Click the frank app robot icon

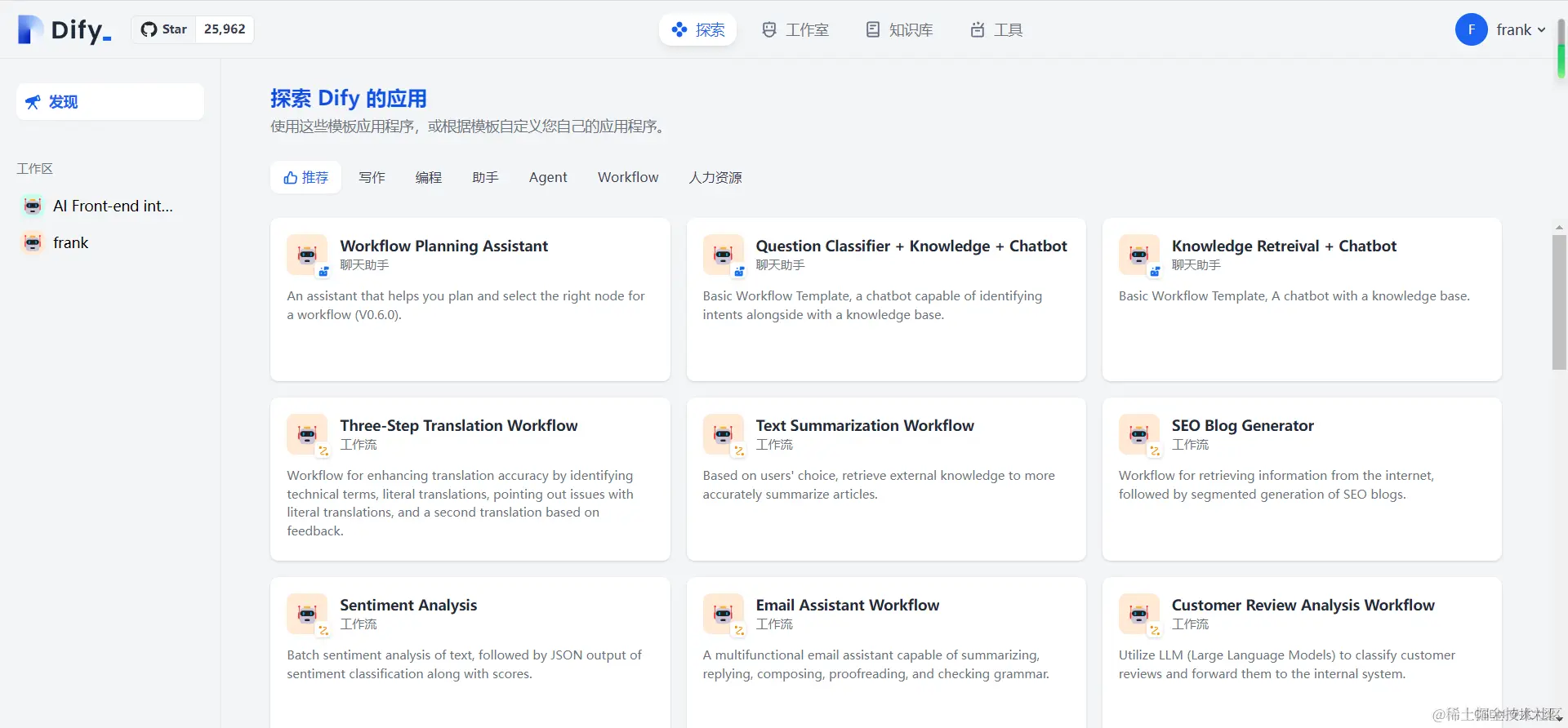pyautogui.click(x=33, y=242)
